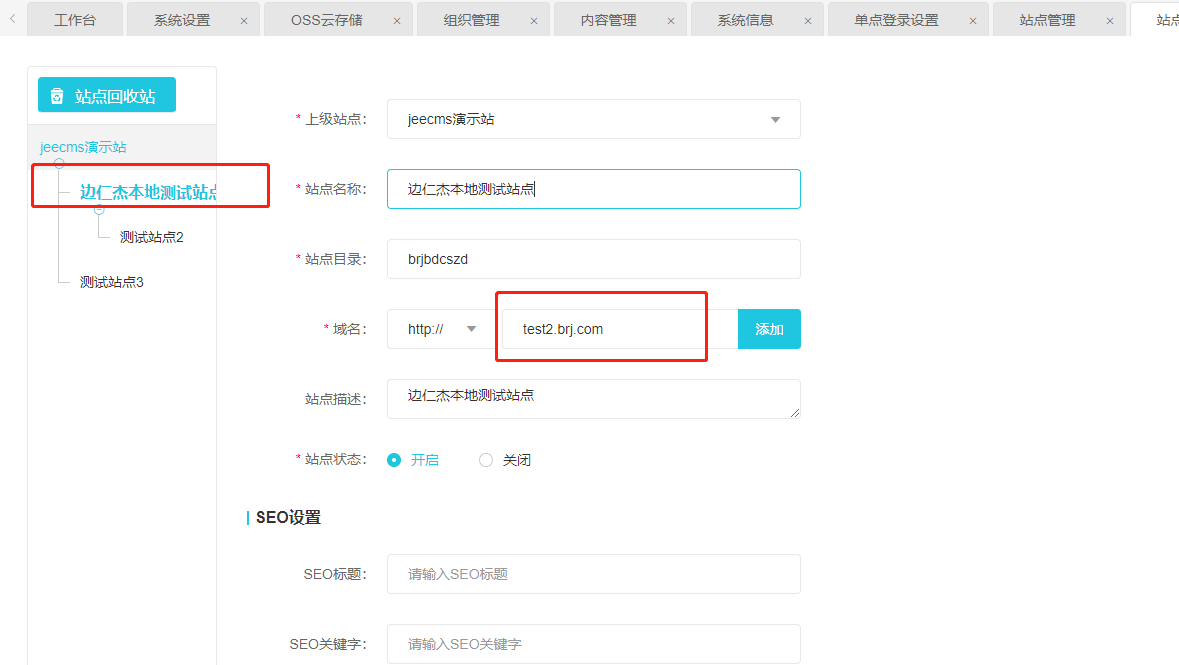This screenshot has width=1179, height=665.
Task: Select the 开启 status radio button
Action: click(394, 460)
